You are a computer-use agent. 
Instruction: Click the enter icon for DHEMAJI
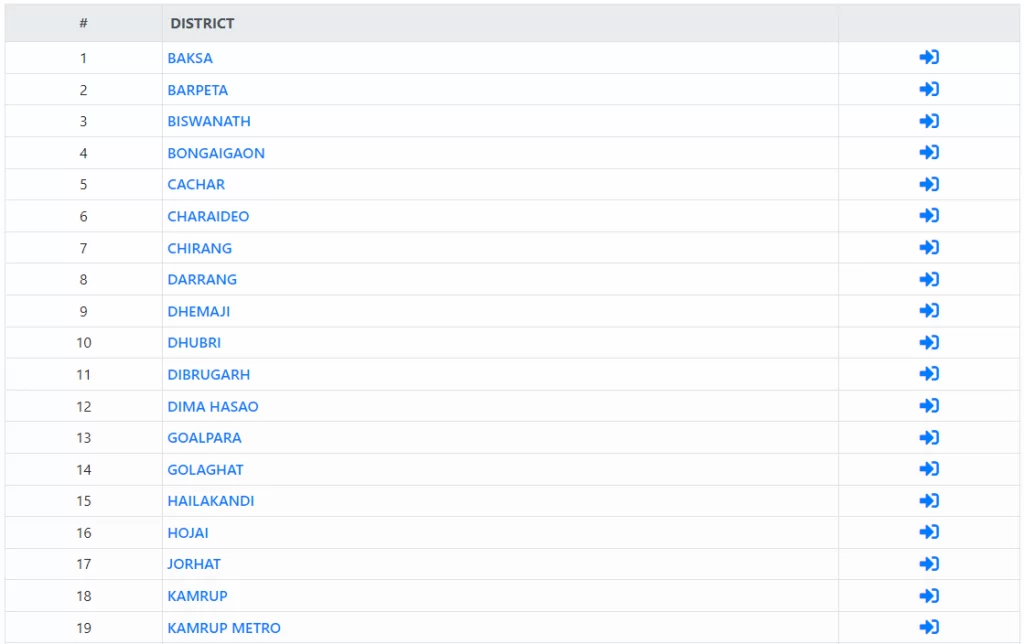(x=929, y=311)
